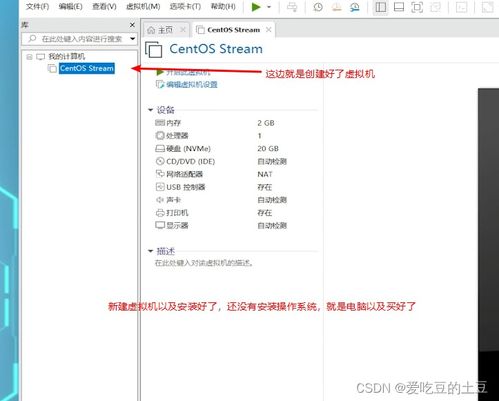Click the CD/DVD (IDE) disc icon
Viewport: 499px width, 401px height.
(160, 161)
